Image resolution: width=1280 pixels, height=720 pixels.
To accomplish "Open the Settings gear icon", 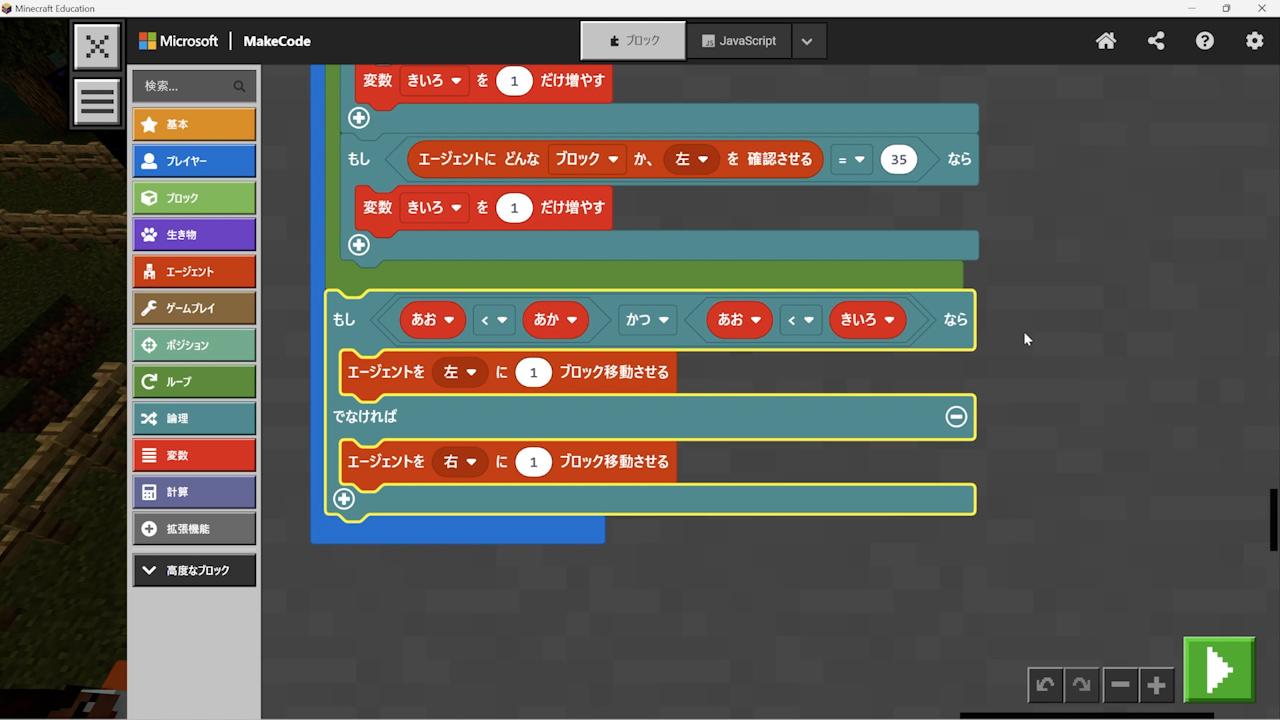I will 1254,41.
